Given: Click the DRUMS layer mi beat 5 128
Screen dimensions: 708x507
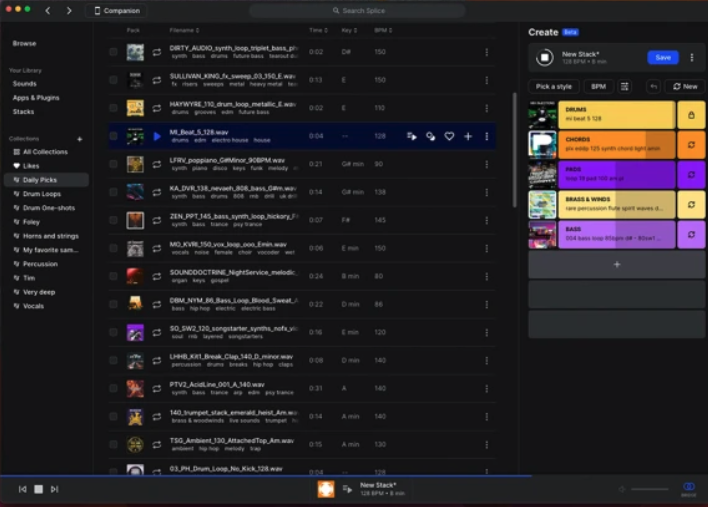Looking at the screenshot, I should click(x=617, y=115).
